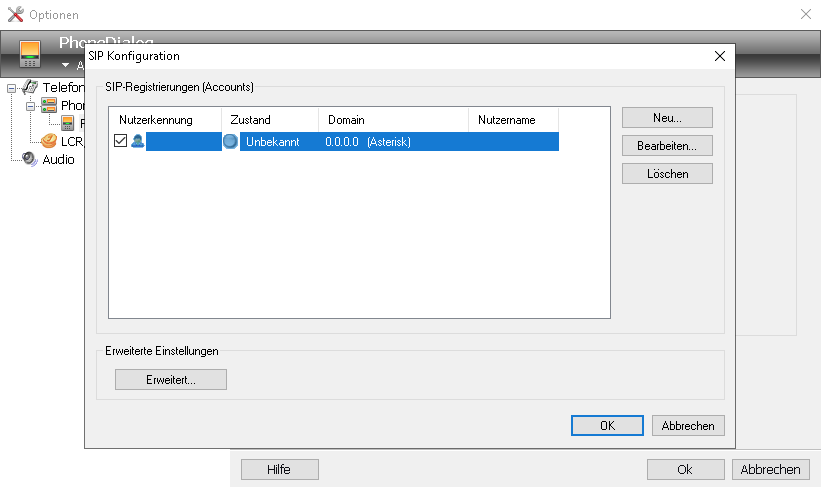Click the Zustand column header
Viewport: 821px width, 487px height.
click(x=250, y=120)
